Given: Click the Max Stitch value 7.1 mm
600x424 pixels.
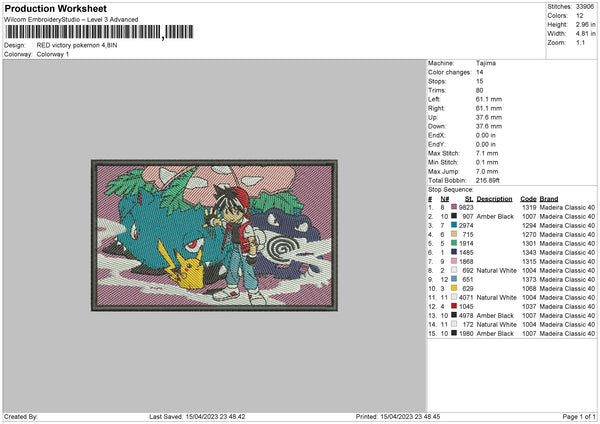Looking at the screenshot, I should click(487, 153).
